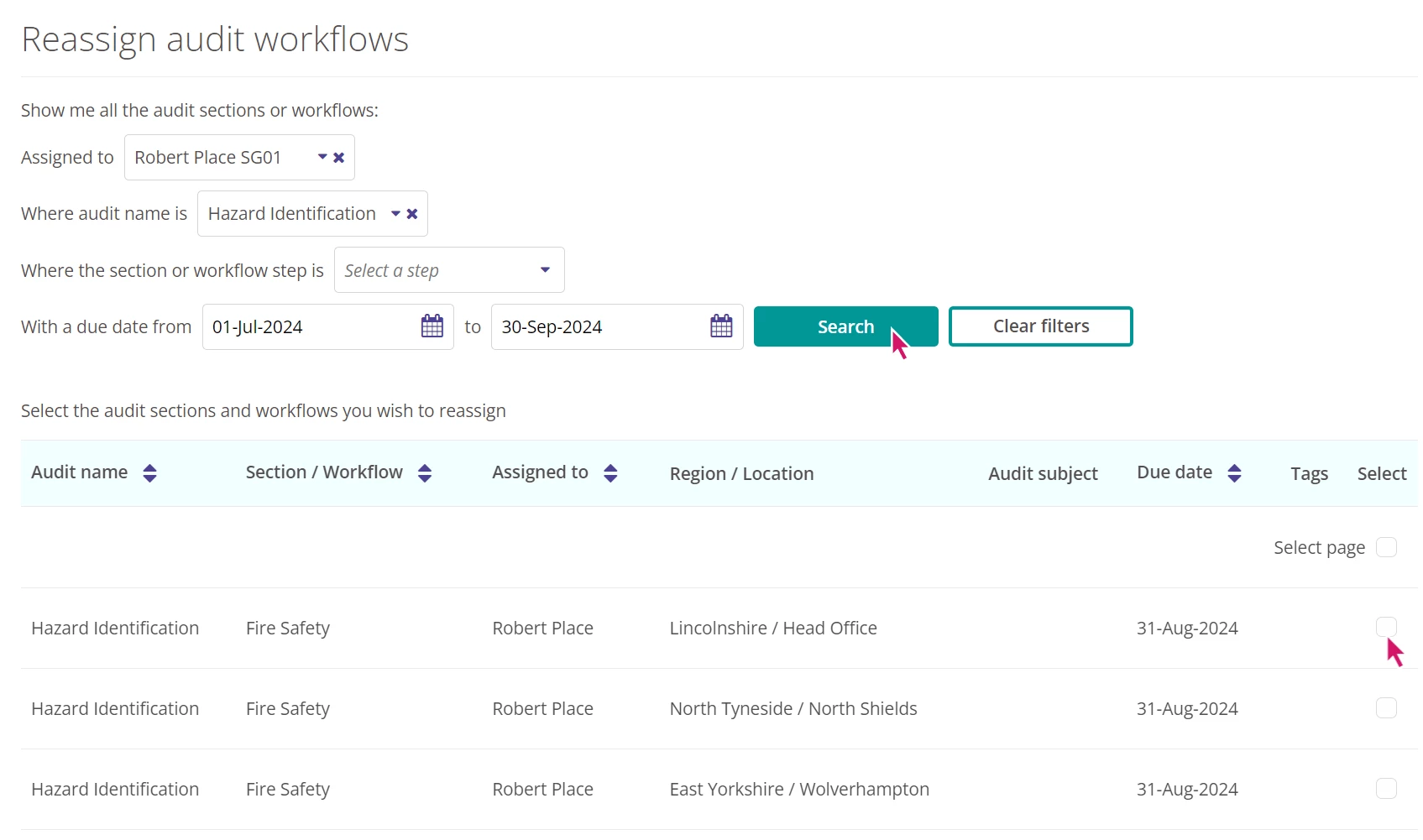Clear the Robert Place SG01 selection
The image size is (1423, 840).
click(339, 158)
